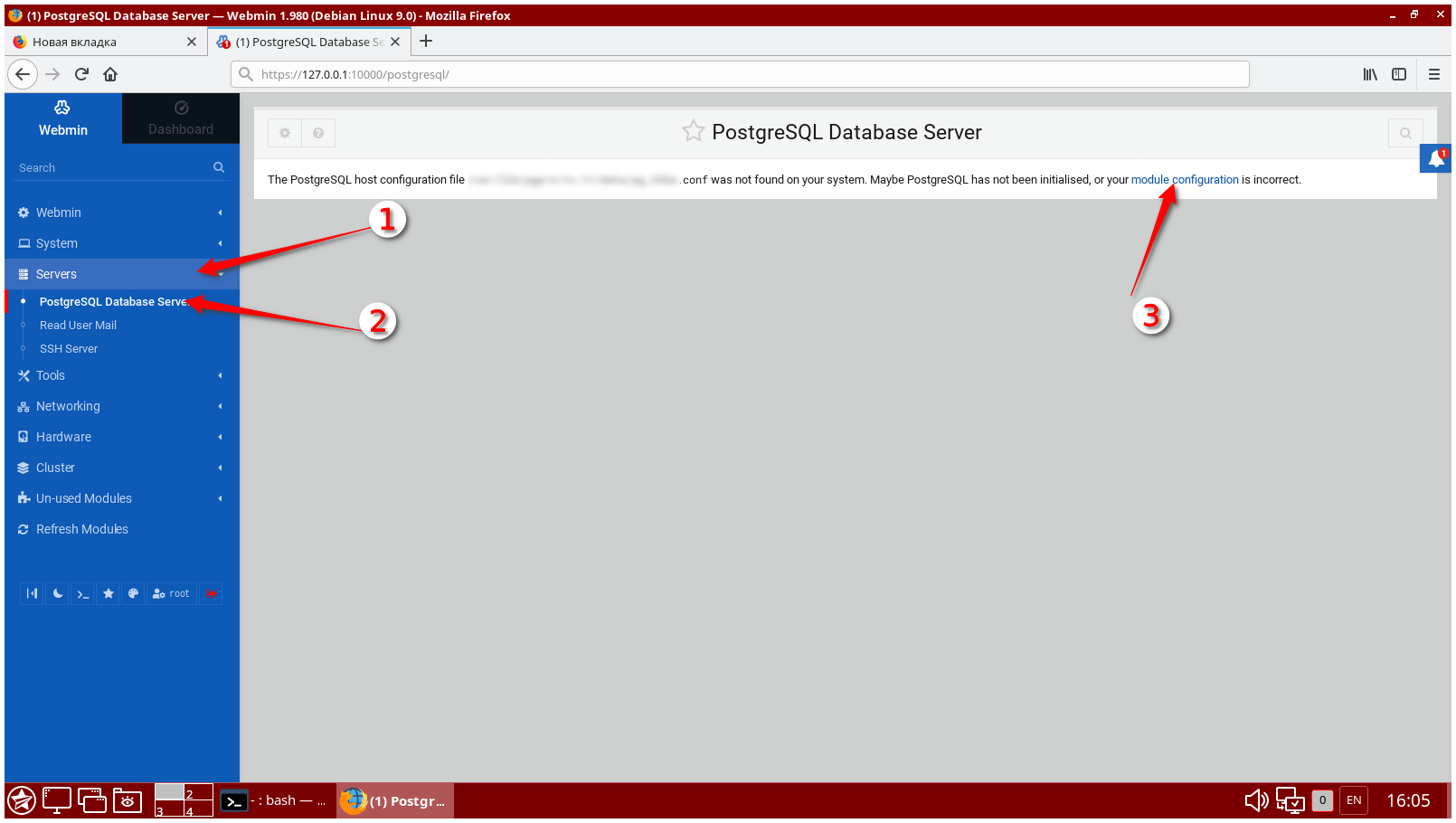Expand the System menu category
Viewport: 1456px width, 823px height.
[x=122, y=243]
